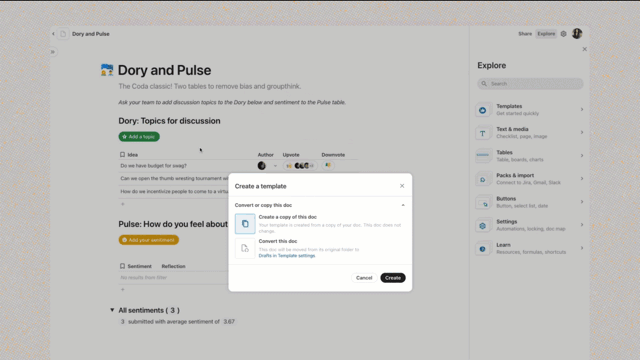Click the Reflection column header

coord(173,266)
